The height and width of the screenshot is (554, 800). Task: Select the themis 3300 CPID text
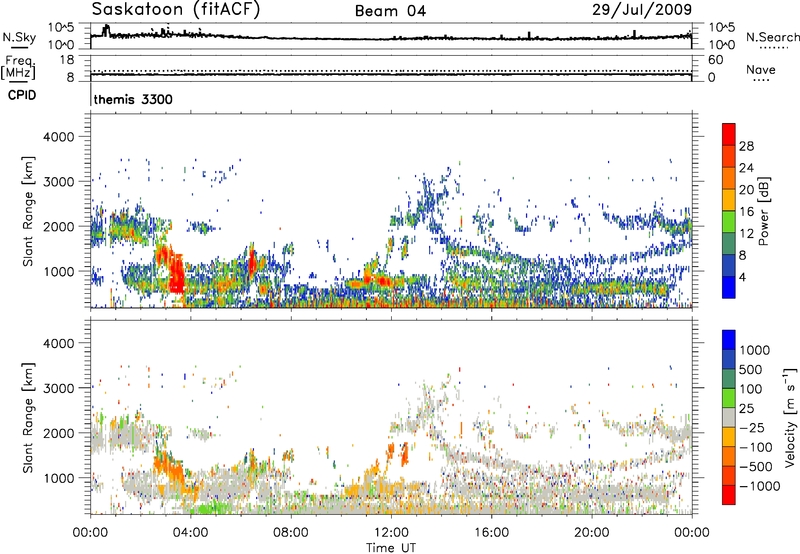coord(133,99)
